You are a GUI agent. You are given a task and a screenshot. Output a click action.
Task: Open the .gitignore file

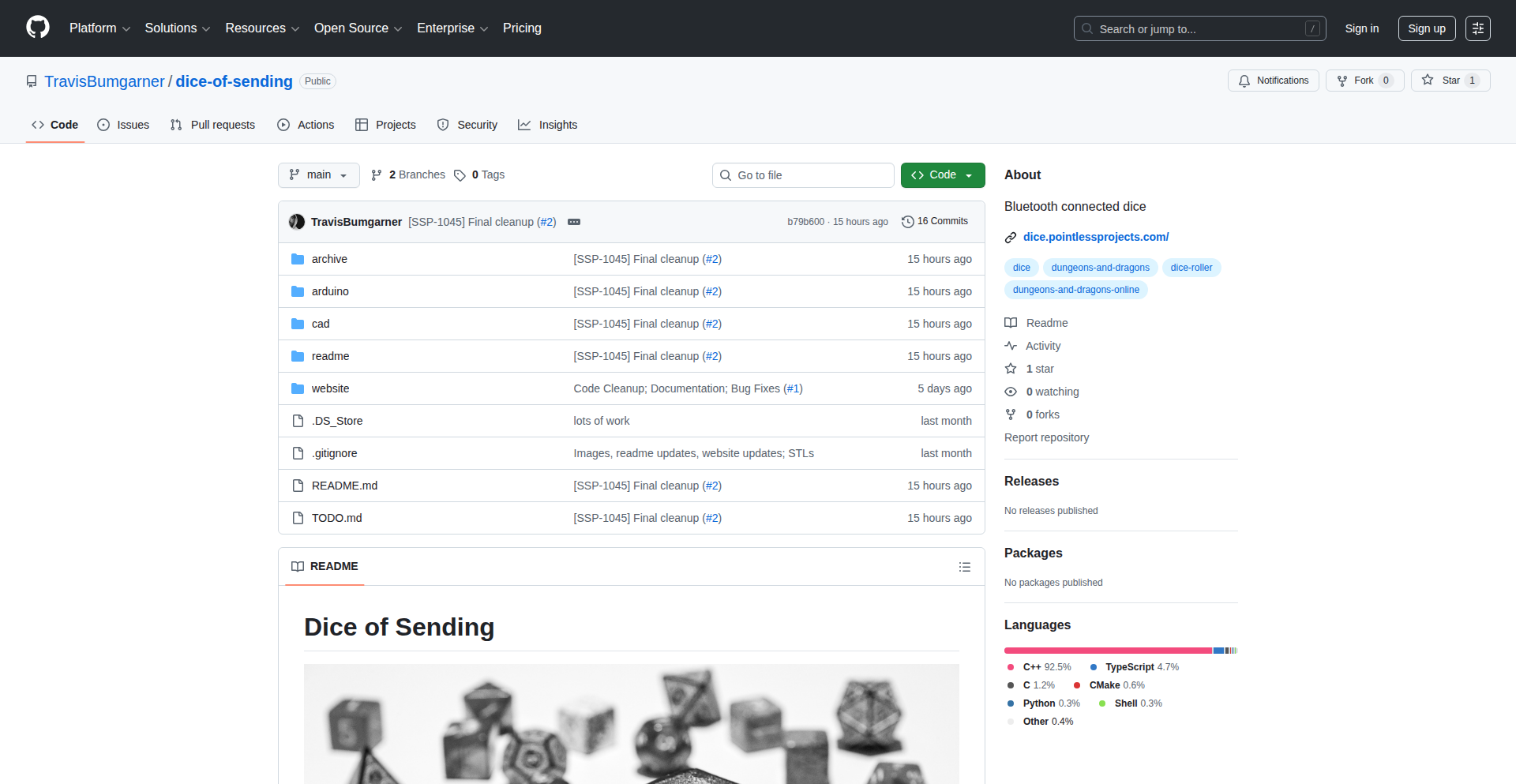pyautogui.click(x=334, y=453)
